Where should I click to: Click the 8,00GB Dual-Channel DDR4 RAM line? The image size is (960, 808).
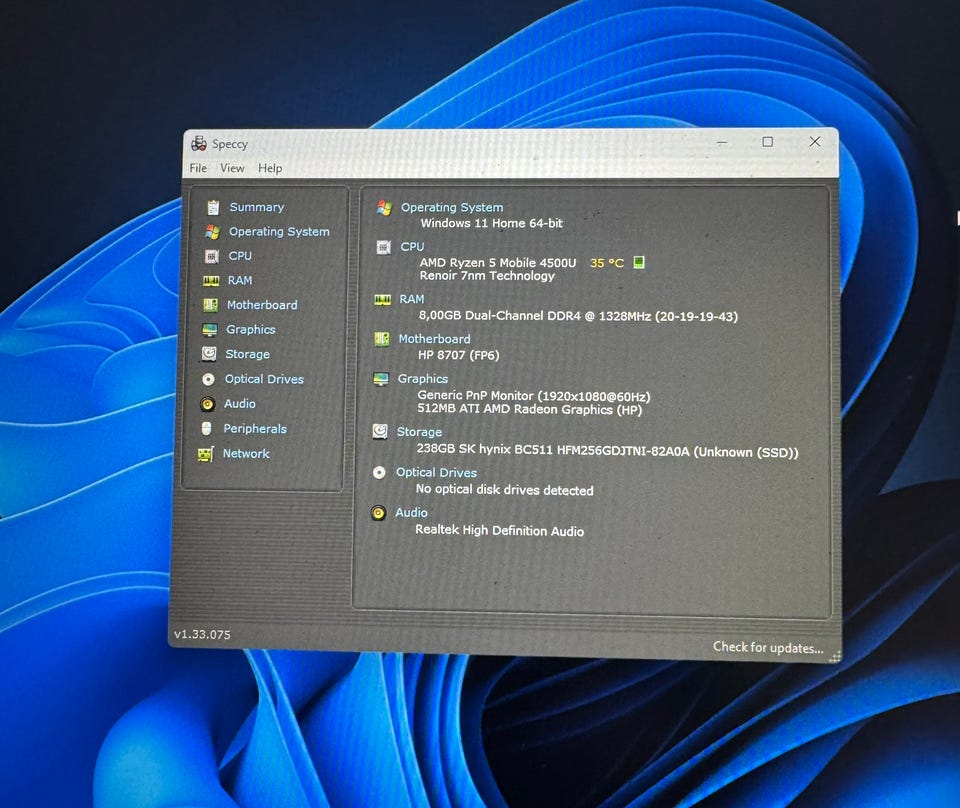tap(578, 316)
